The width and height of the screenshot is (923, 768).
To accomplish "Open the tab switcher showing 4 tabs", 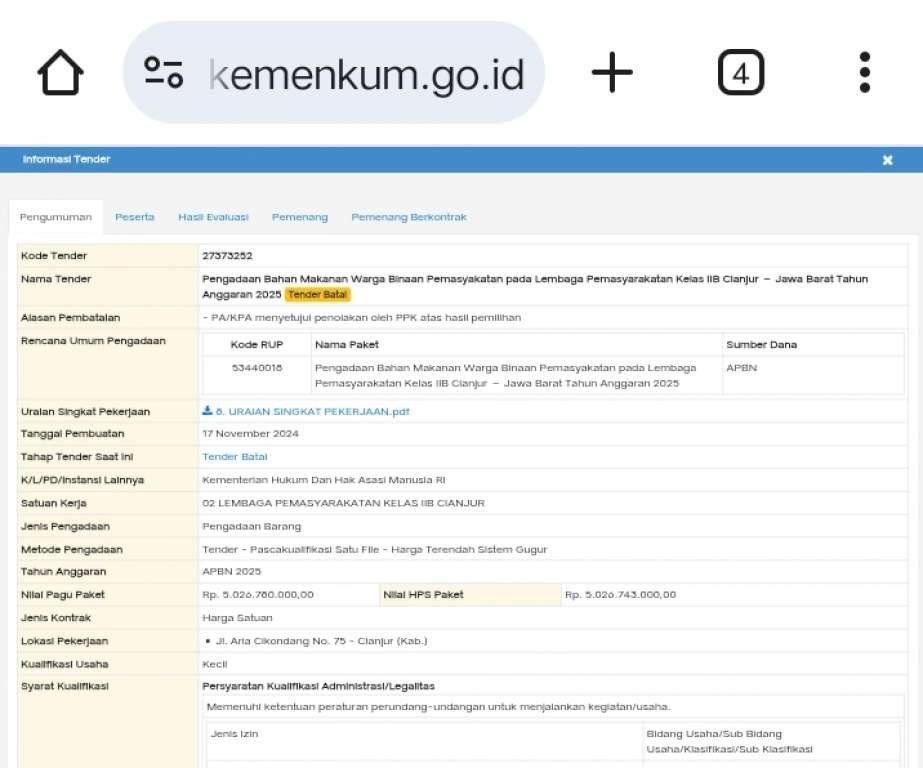I will pos(741,72).
